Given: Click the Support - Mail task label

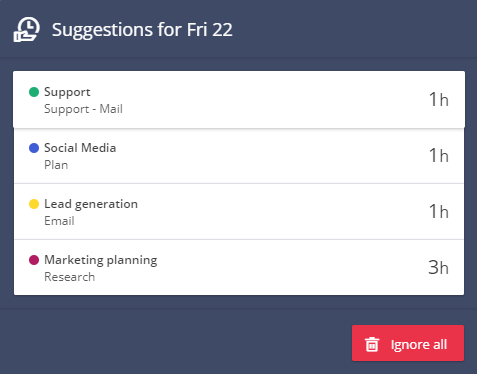Looking at the screenshot, I should 83,109.
